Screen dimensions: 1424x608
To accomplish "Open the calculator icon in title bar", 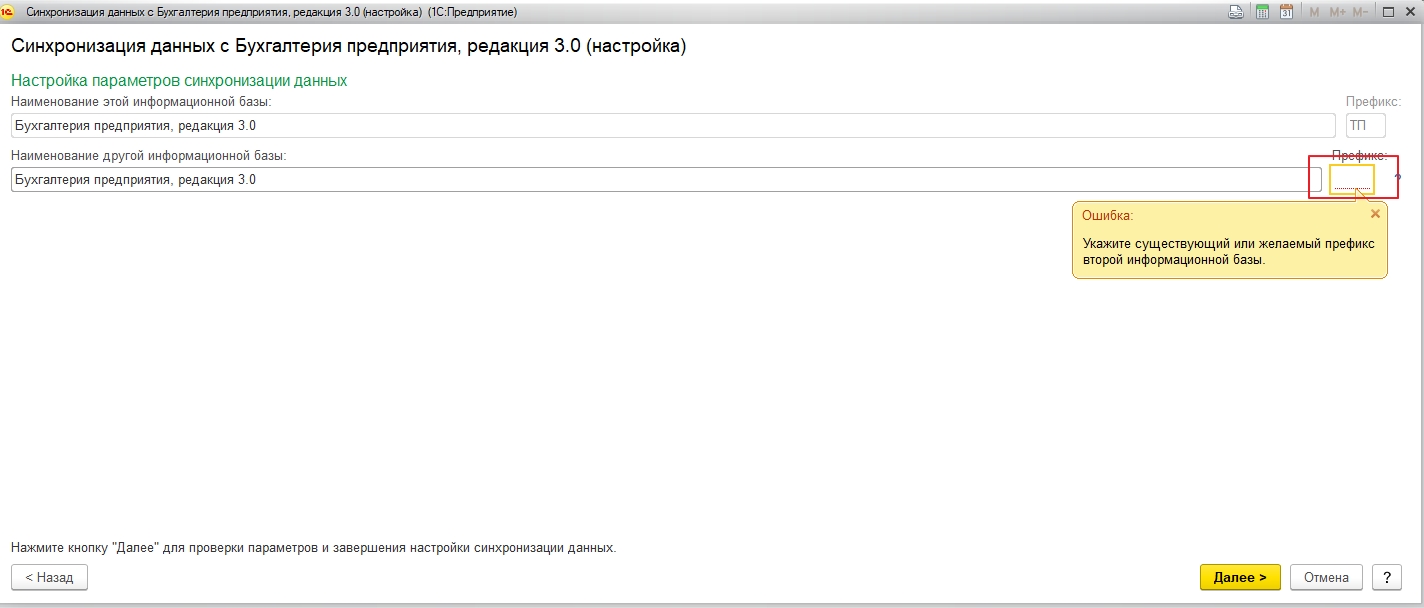I will coord(1263,12).
